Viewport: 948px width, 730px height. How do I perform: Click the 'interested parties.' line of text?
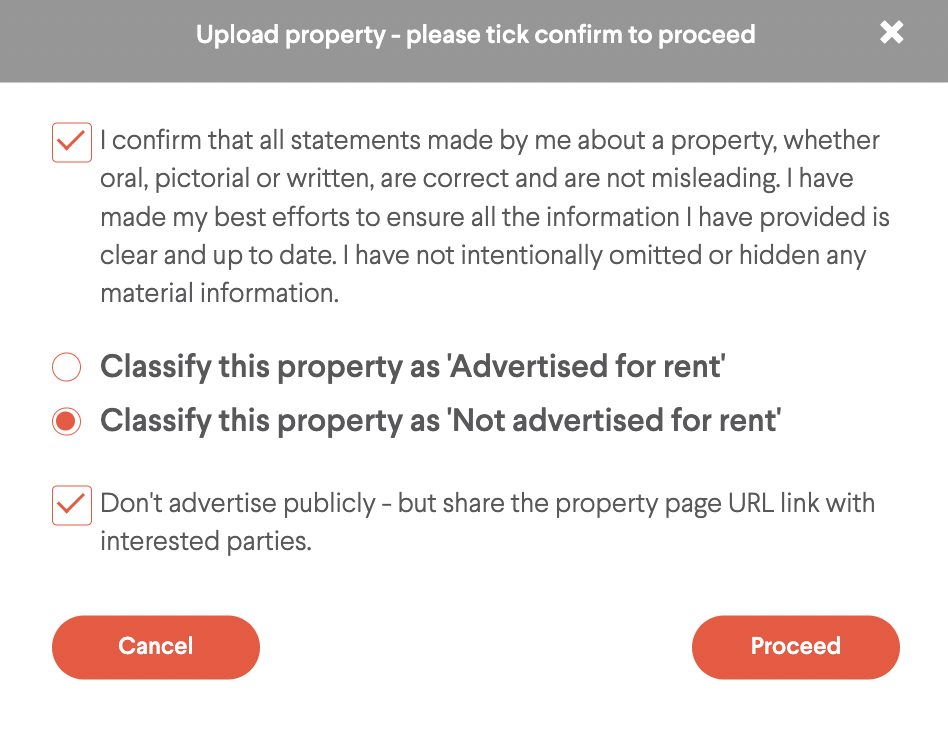point(206,541)
